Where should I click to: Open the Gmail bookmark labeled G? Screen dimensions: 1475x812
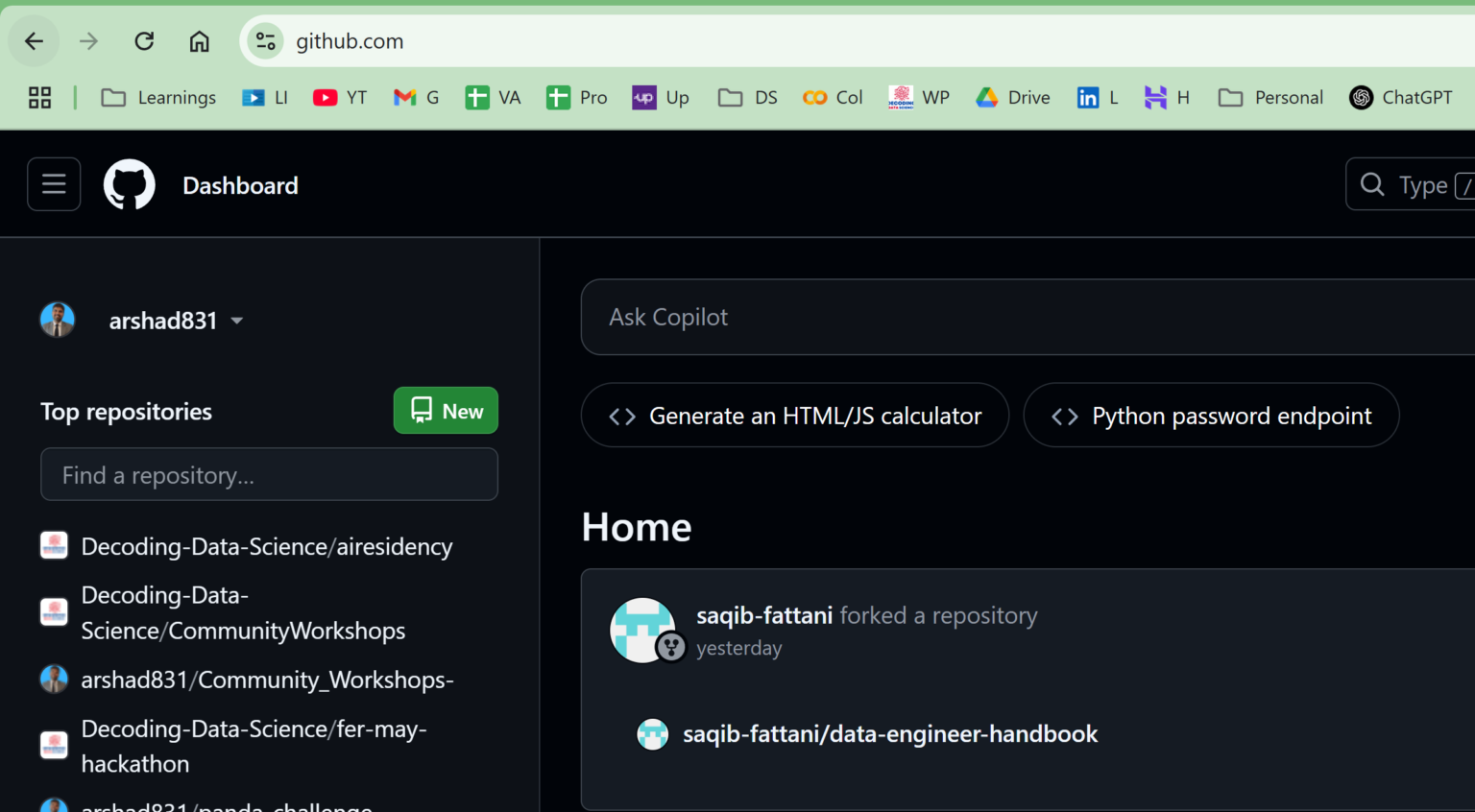tap(415, 97)
